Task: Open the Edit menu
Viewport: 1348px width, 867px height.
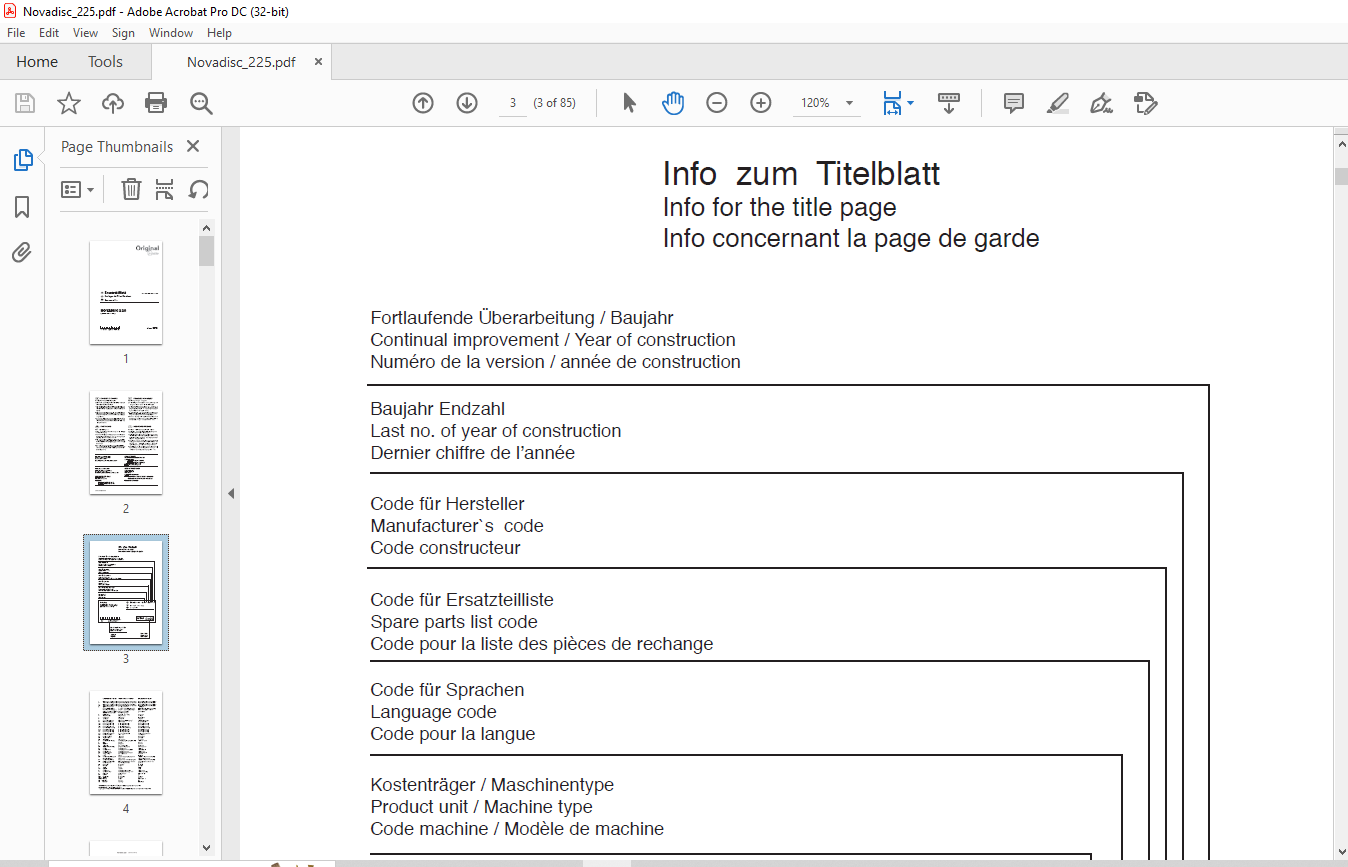Action: 49,33
